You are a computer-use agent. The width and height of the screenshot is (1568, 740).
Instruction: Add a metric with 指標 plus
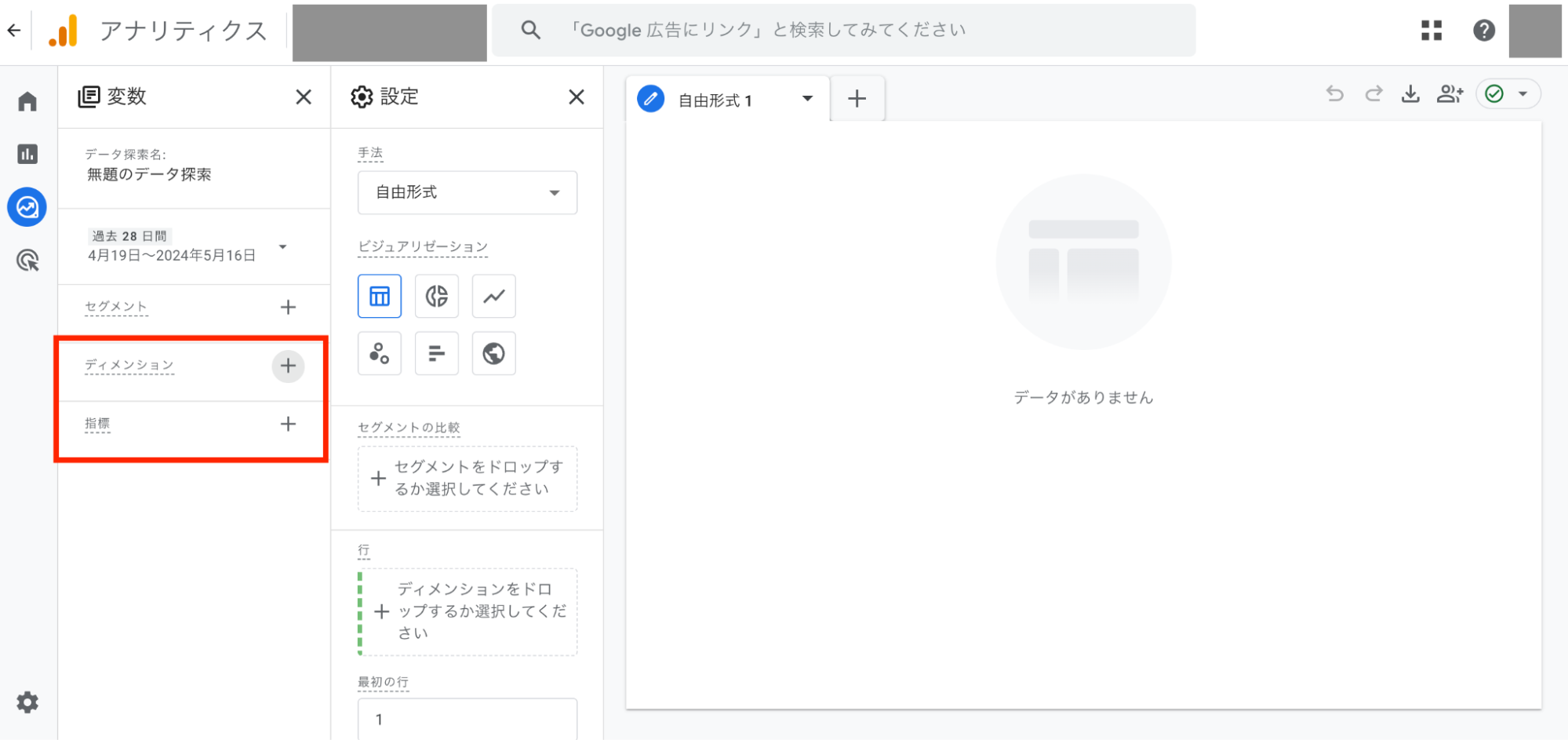click(x=288, y=424)
